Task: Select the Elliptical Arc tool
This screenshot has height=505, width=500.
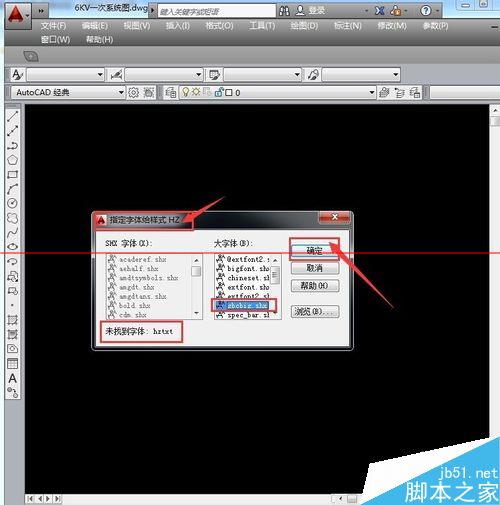Action: click(x=12, y=262)
